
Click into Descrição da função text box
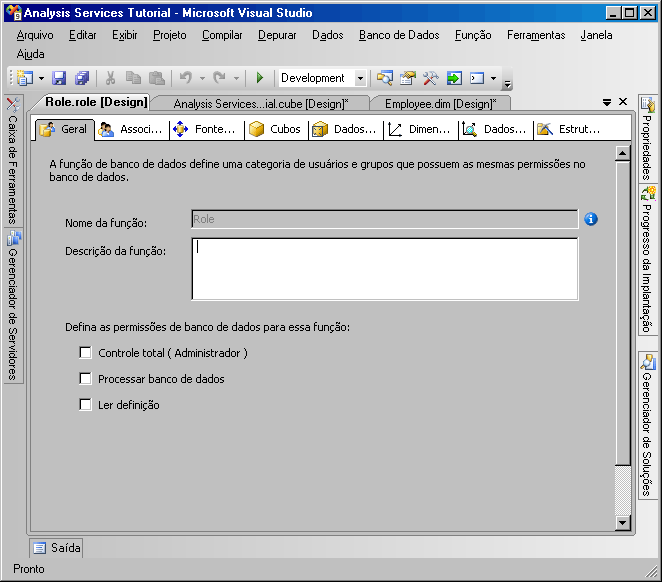point(384,268)
